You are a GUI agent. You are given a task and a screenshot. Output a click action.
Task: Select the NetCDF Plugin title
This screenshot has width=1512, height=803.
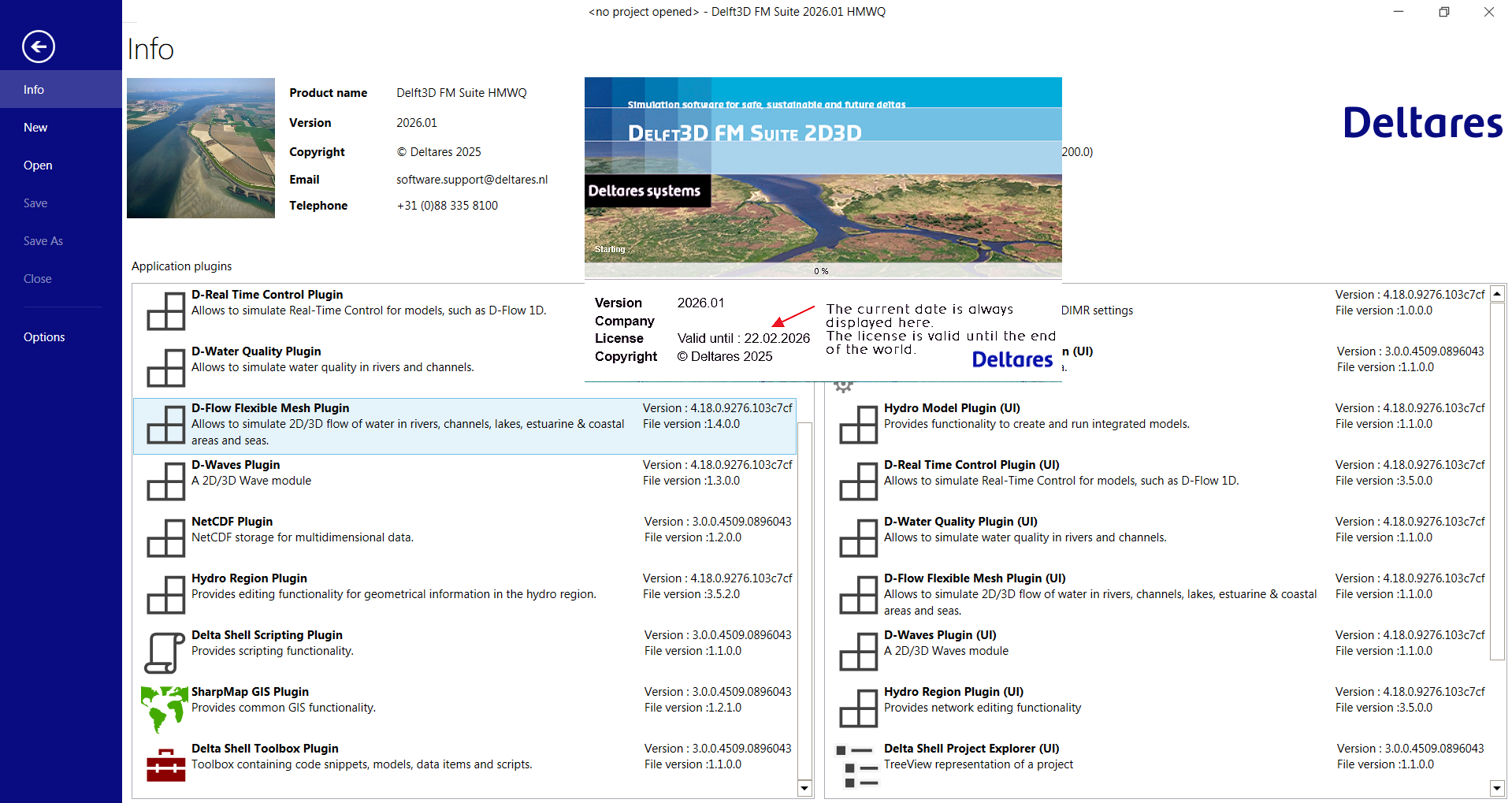tap(232, 522)
